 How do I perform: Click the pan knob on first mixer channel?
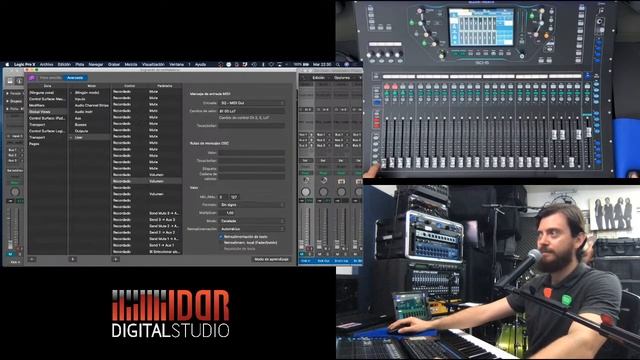point(305,191)
